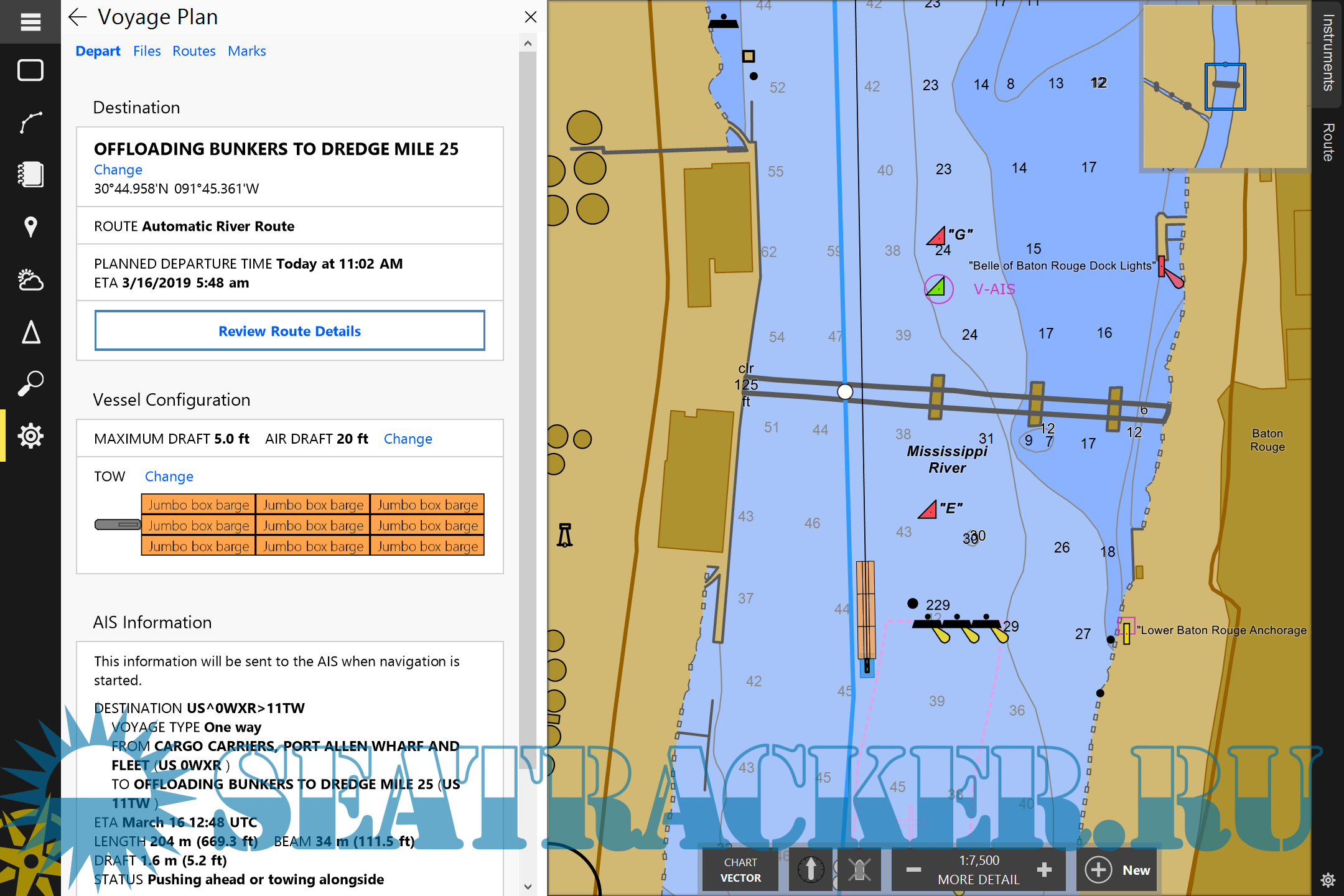Open the weather cloud icon
The height and width of the screenshot is (896, 1344).
[30, 280]
